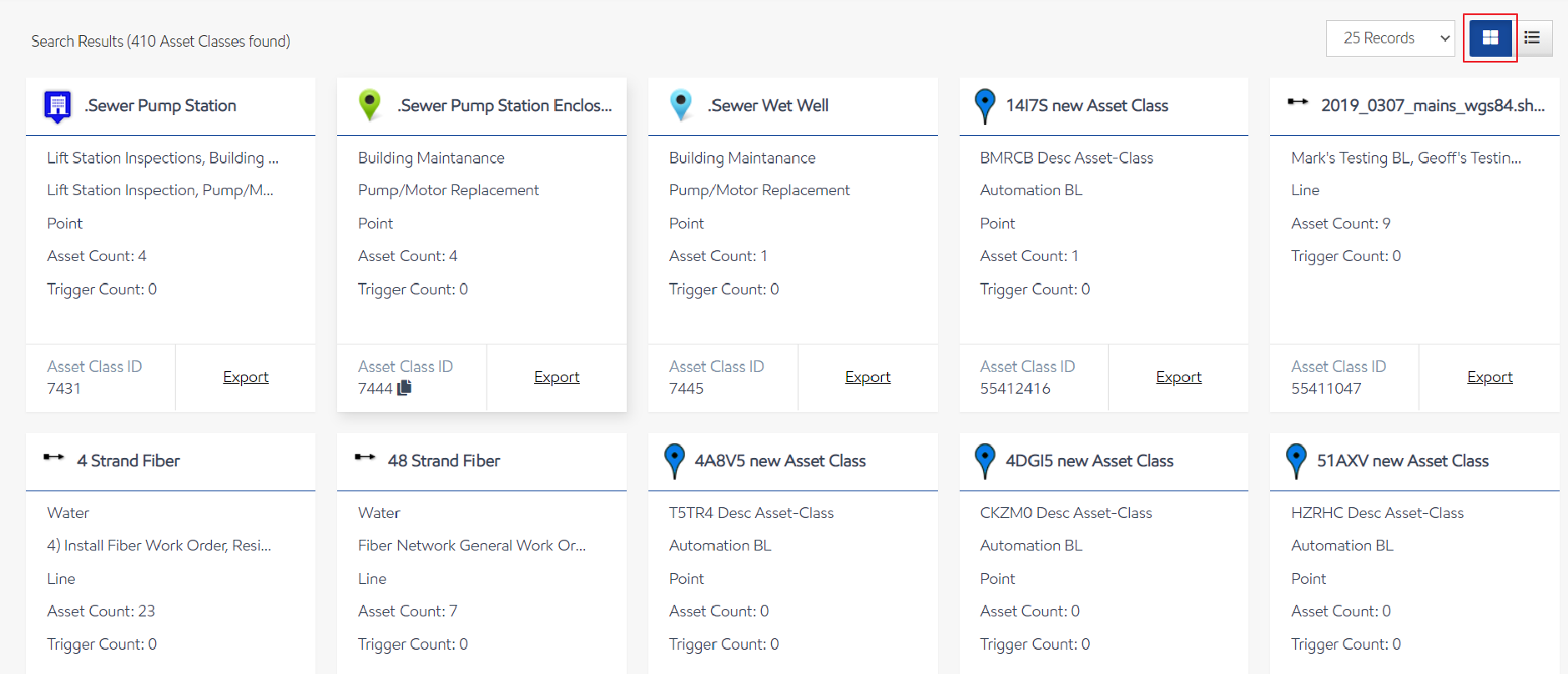Export asset class with ID 55412416
The image size is (1568, 674).
click(1178, 377)
